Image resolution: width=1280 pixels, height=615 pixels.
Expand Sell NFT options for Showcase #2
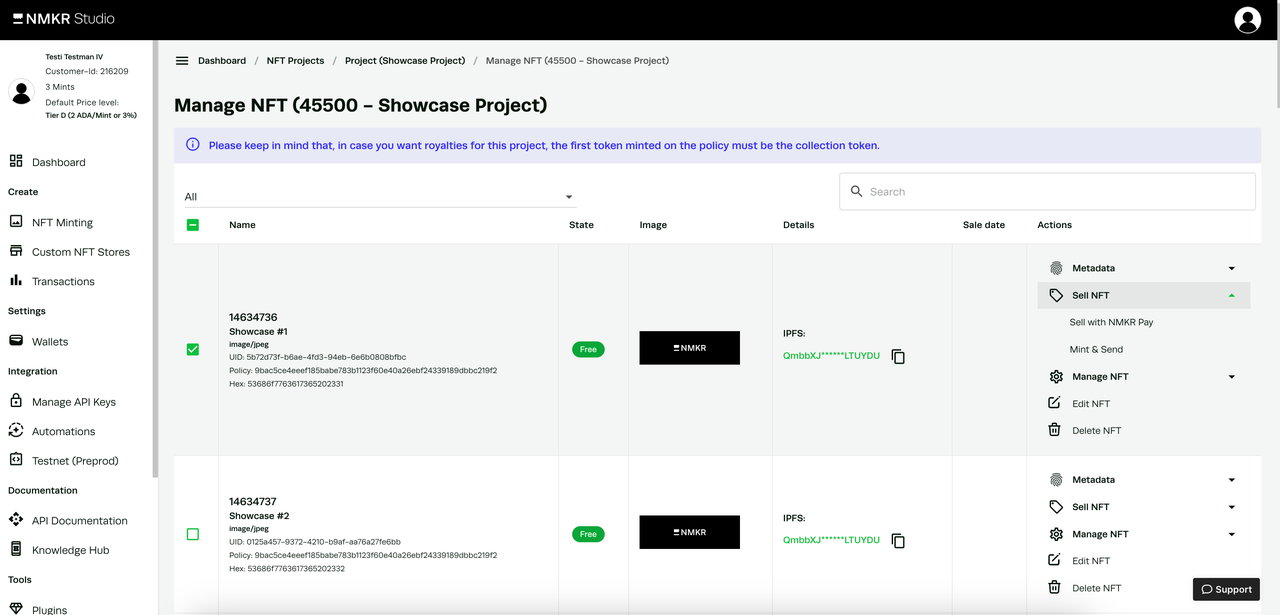1231,507
